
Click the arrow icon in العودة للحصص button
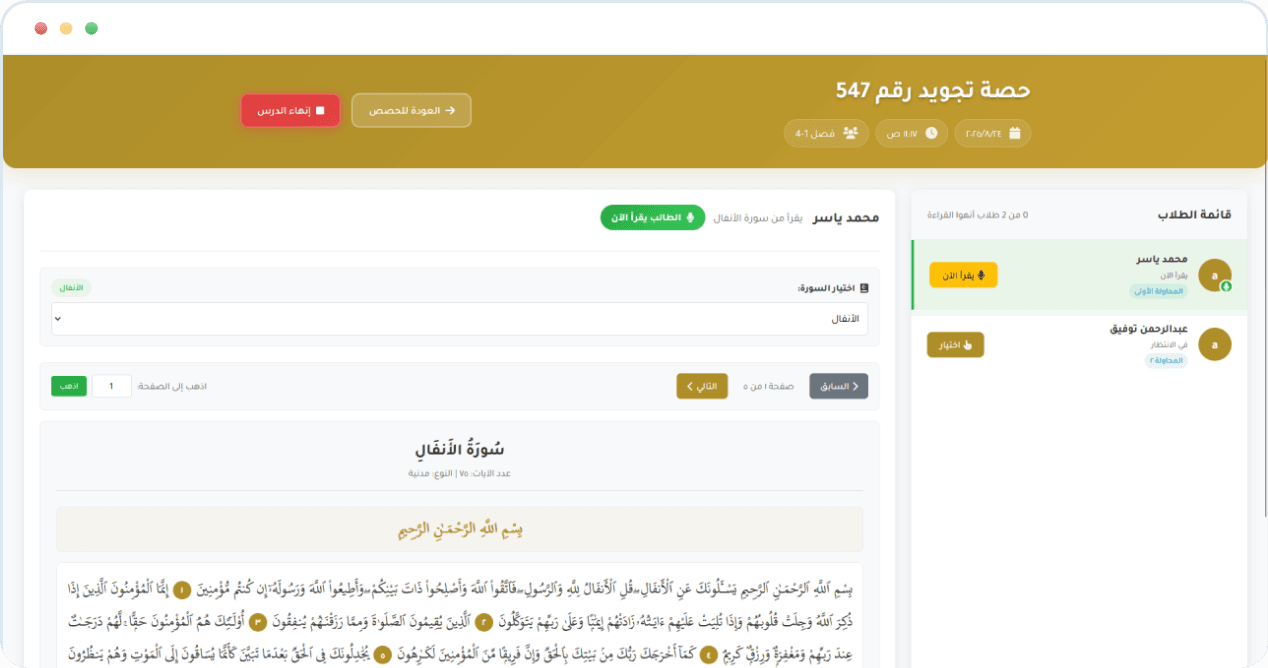(450, 110)
